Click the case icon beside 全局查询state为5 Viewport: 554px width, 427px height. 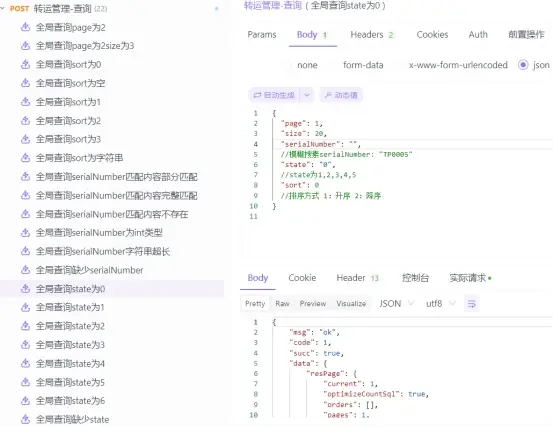[x=25, y=382]
